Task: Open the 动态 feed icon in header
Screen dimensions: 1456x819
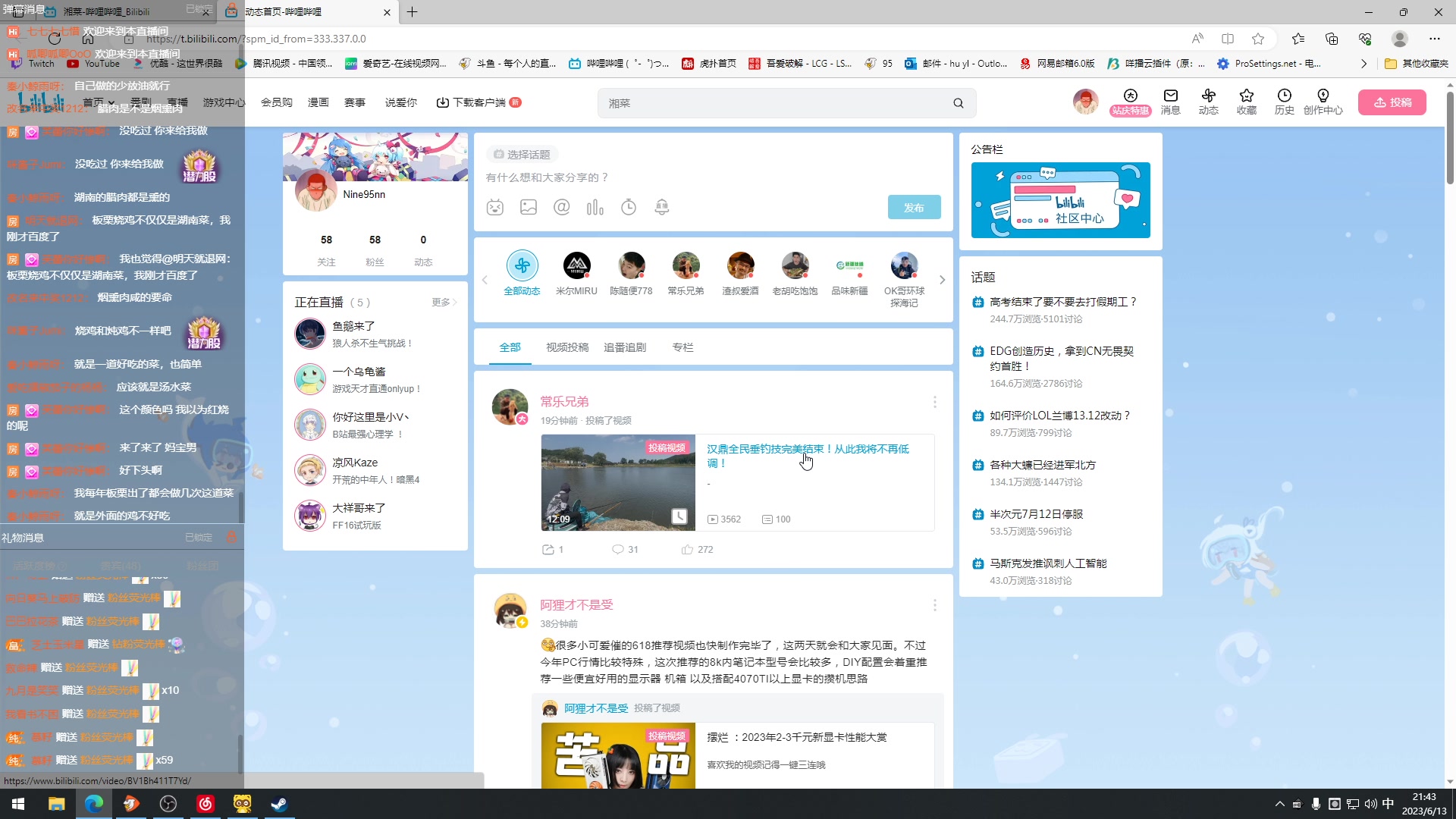Action: (x=1209, y=102)
